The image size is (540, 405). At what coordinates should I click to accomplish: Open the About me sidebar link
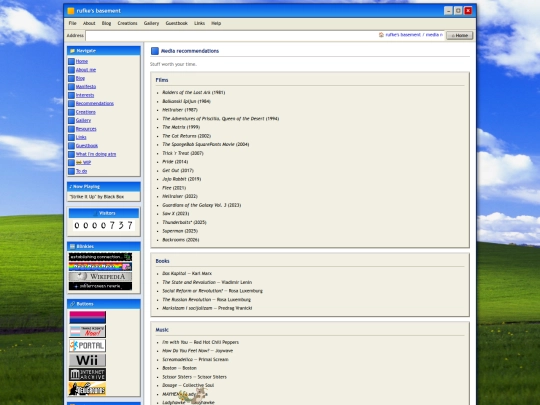(x=86, y=70)
